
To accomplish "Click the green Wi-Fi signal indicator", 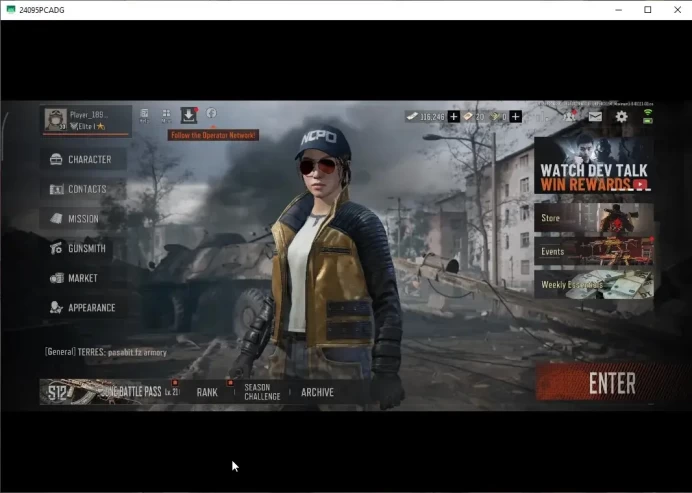I will coord(647,113).
